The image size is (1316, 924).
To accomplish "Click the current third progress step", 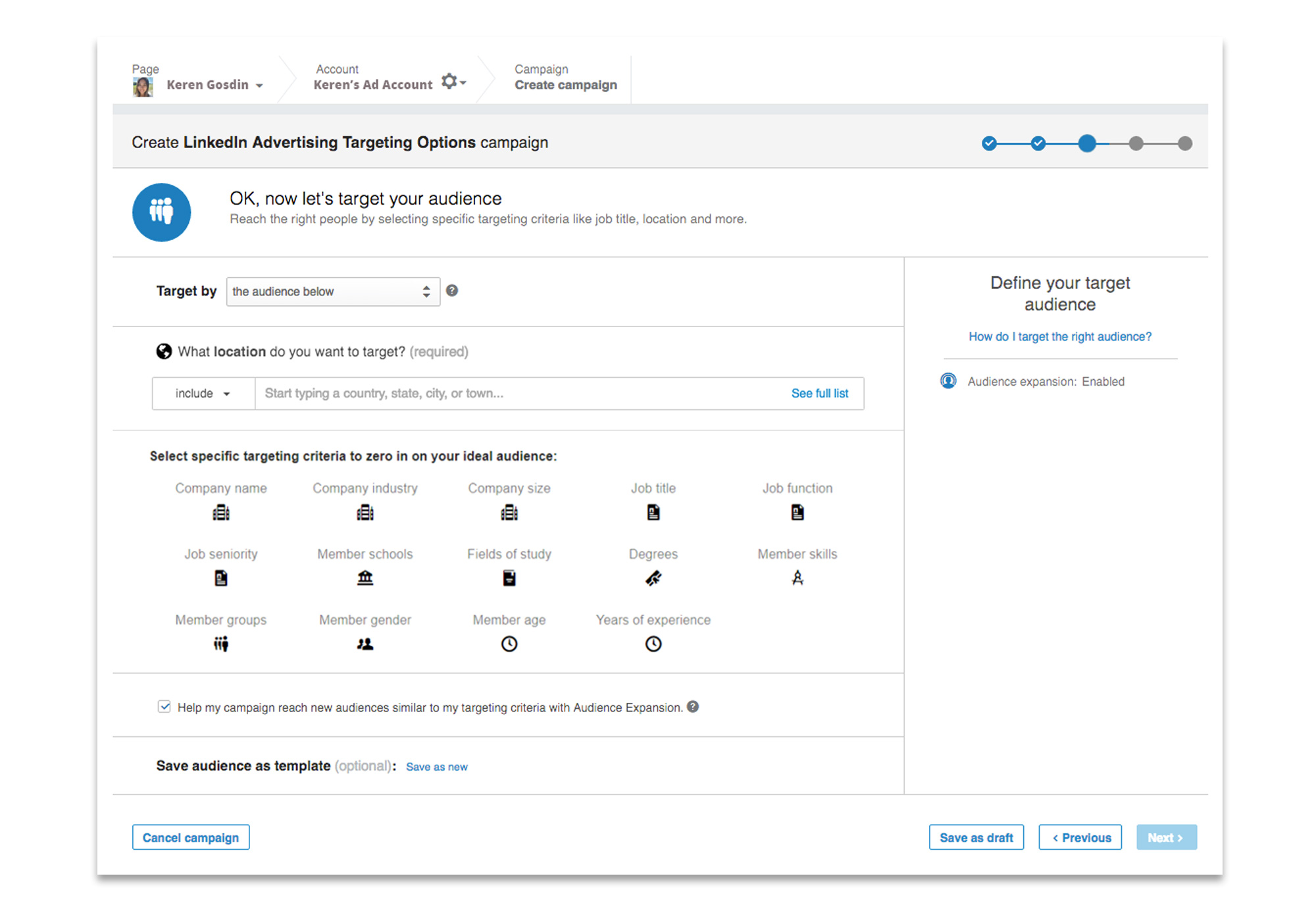I will [x=1087, y=143].
